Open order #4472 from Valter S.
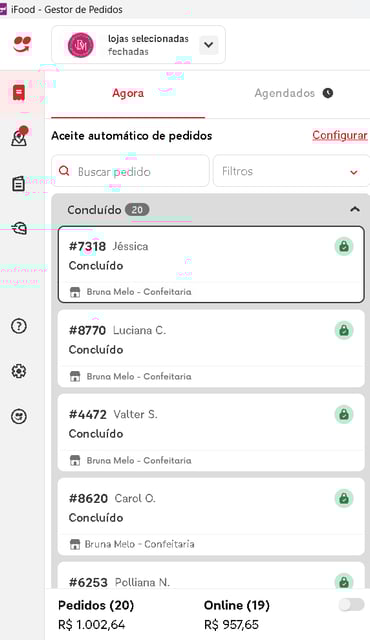370x640 pixels. (x=211, y=432)
